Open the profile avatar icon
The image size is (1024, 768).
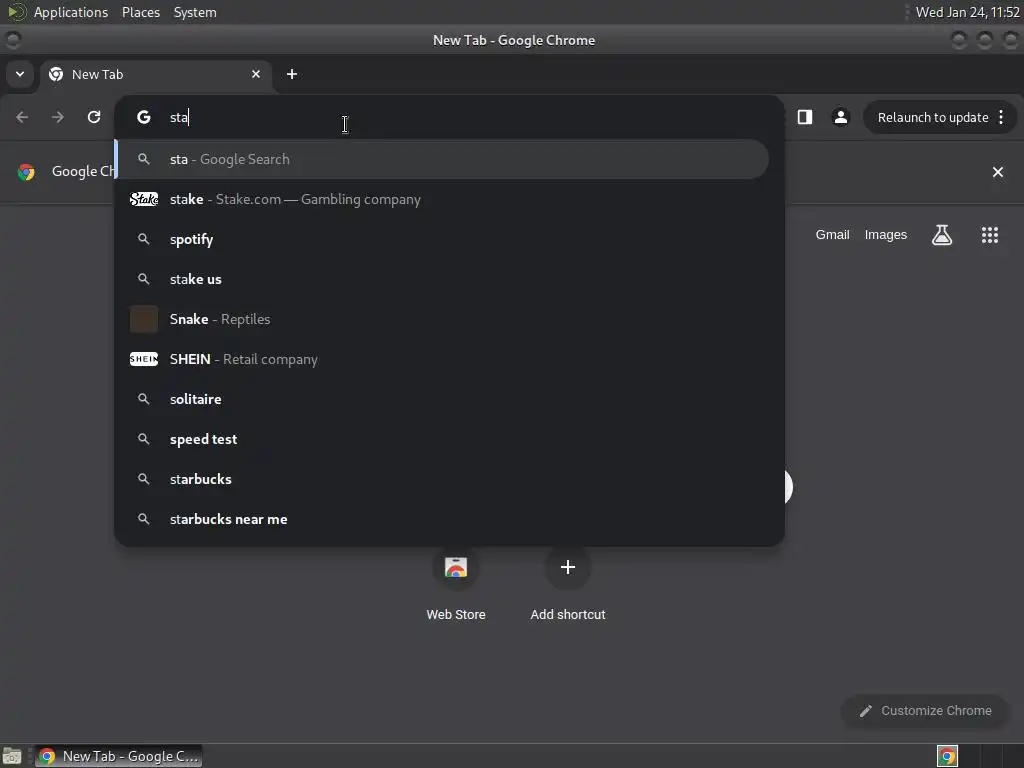tap(840, 117)
